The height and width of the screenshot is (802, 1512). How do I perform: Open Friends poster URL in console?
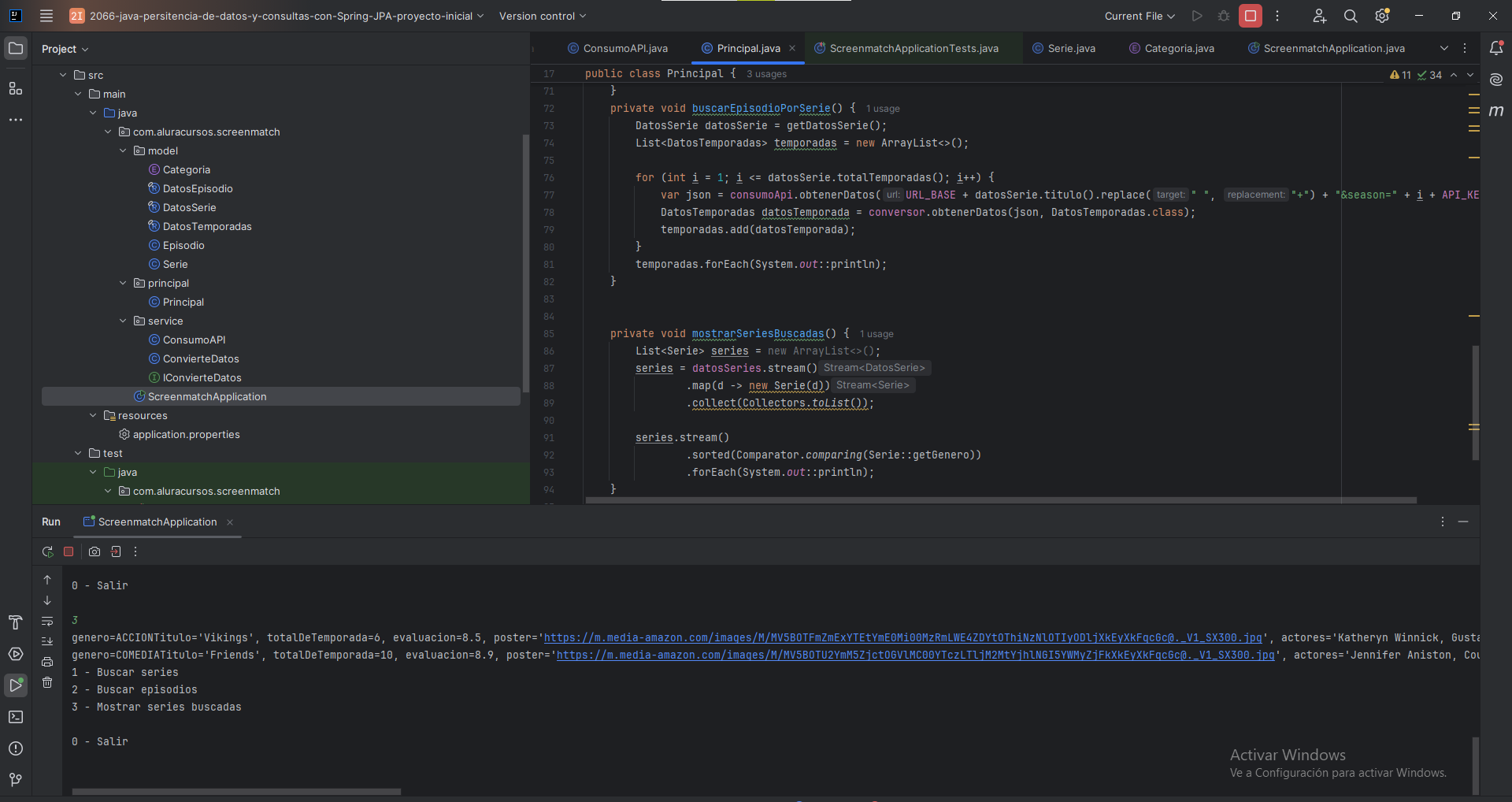pyautogui.click(x=915, y=655)
